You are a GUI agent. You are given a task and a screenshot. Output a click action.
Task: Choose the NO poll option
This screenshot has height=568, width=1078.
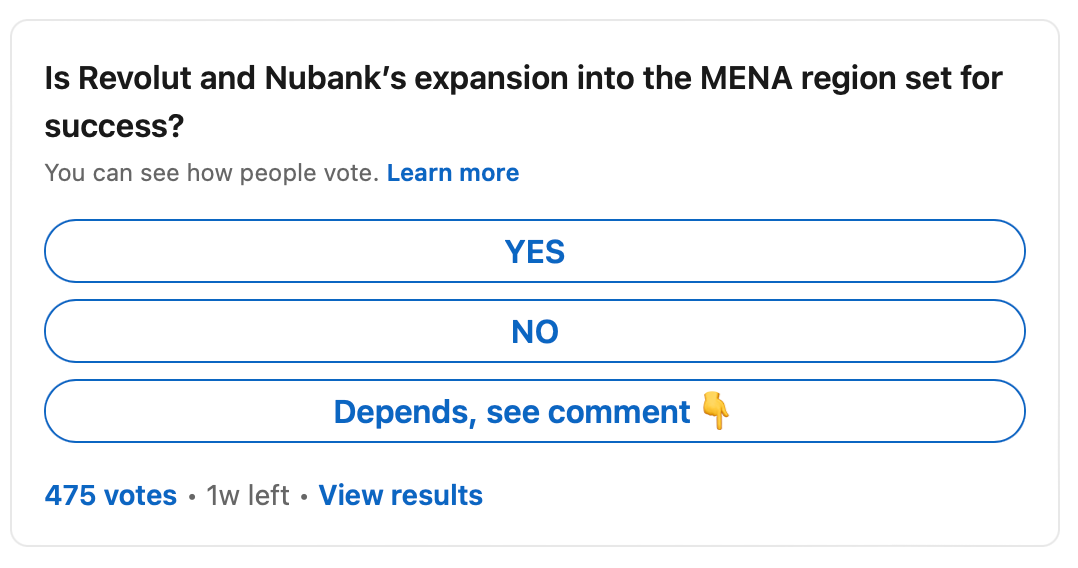point(535,331)
